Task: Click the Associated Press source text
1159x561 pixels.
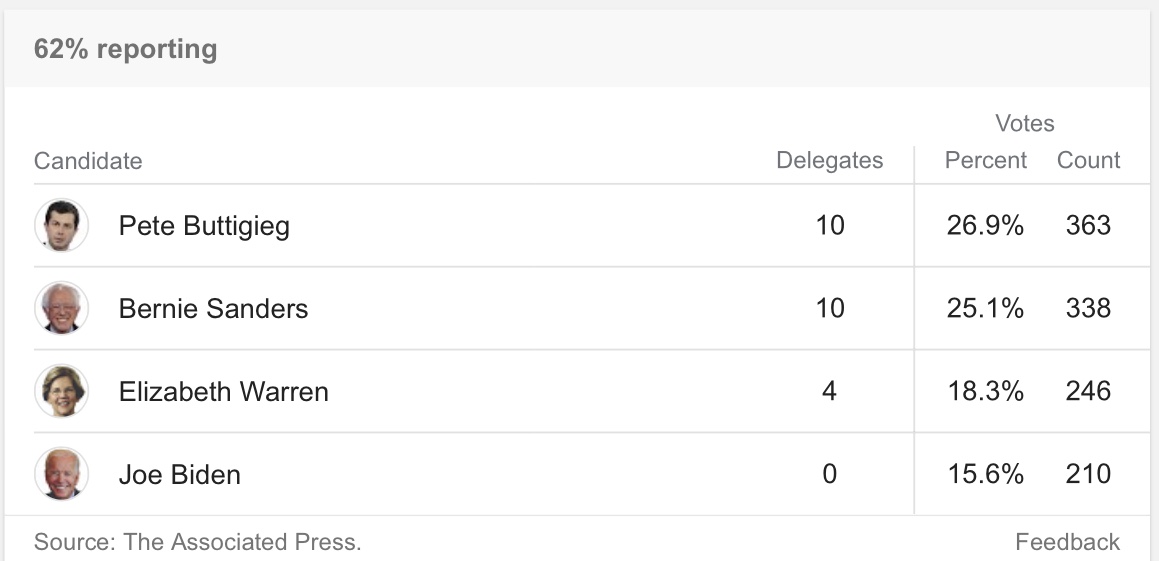Action: pos(197,542)
